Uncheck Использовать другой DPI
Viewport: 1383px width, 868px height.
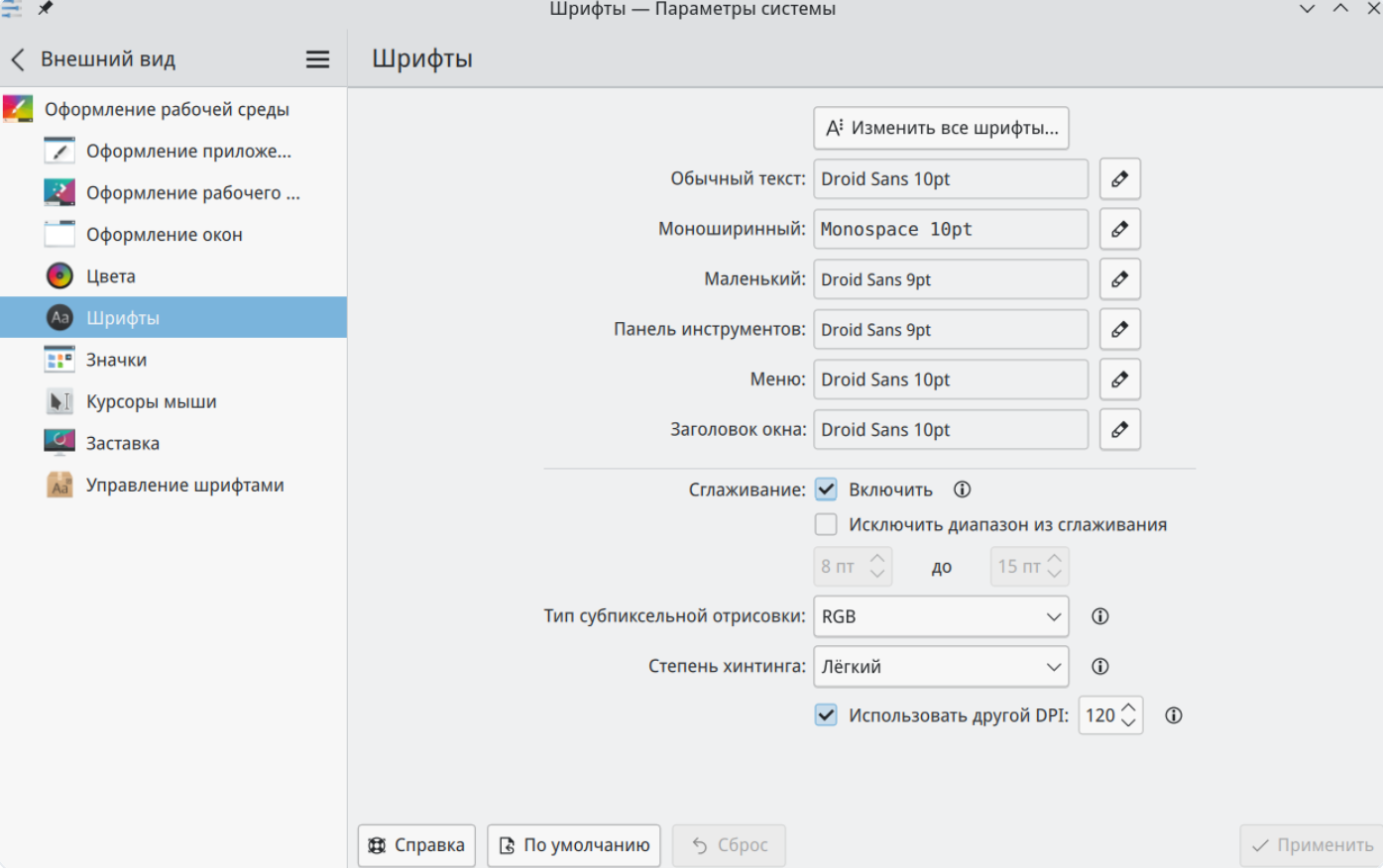pos(826,715)
